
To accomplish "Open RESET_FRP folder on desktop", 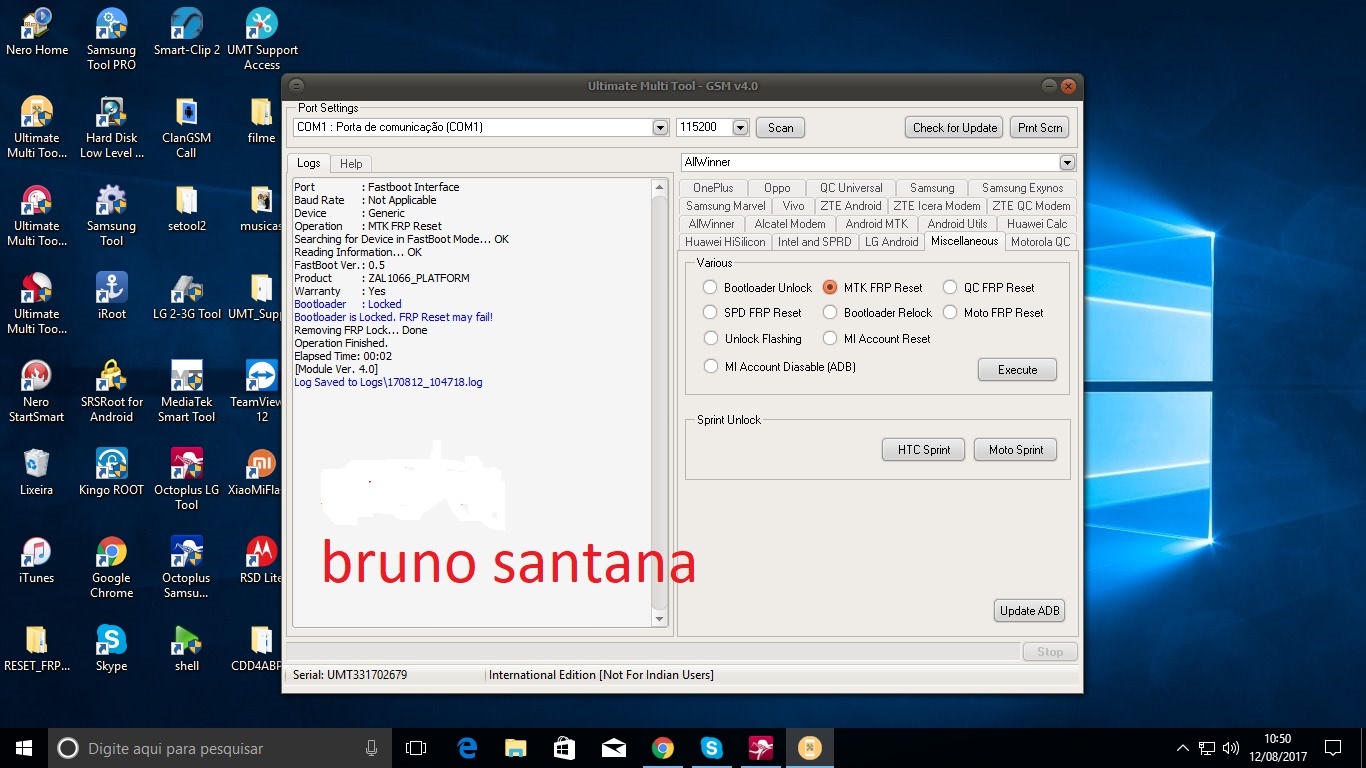I will tap(37, 648).
